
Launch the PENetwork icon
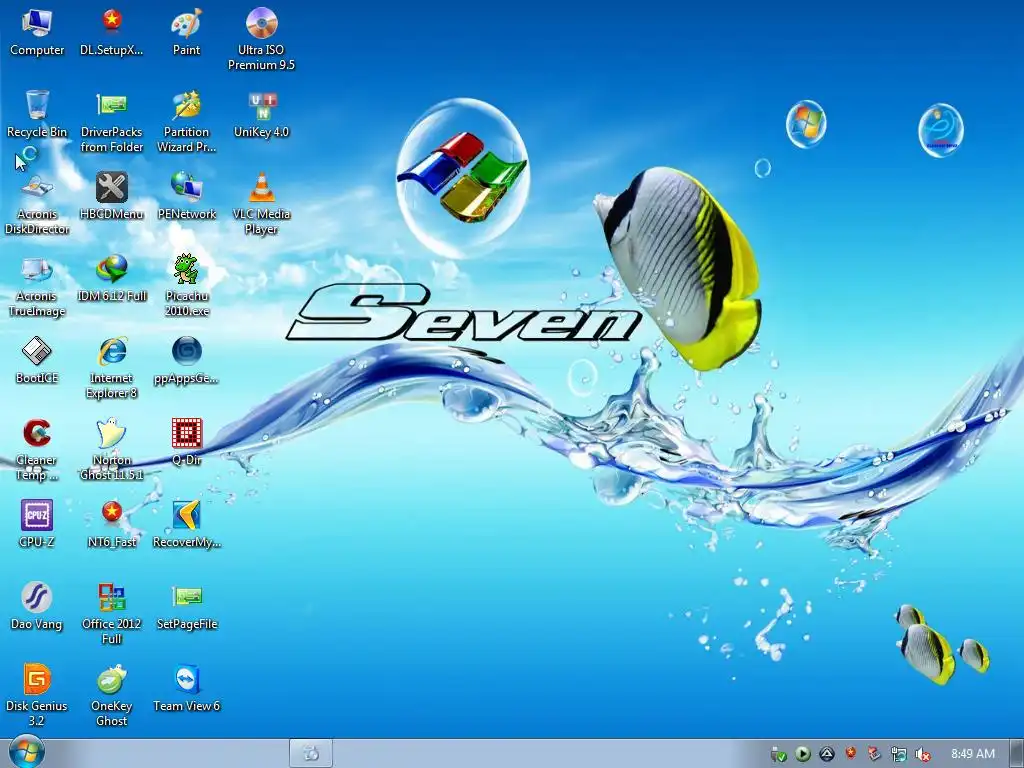click(187, 196)
